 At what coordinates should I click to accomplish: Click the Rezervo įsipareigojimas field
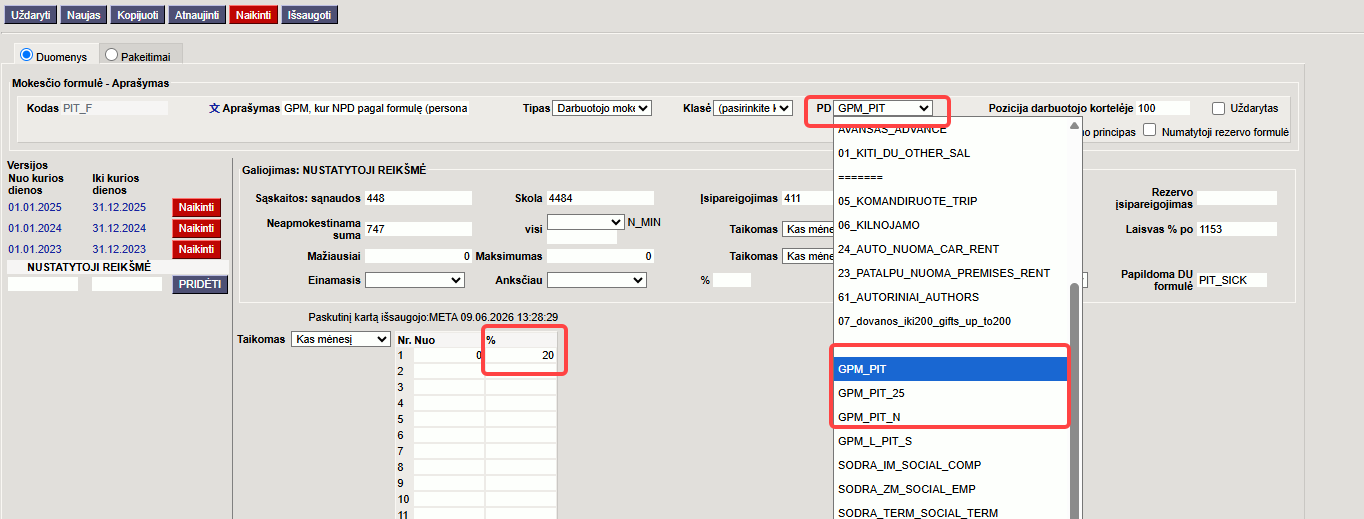tap(1238, 198)
